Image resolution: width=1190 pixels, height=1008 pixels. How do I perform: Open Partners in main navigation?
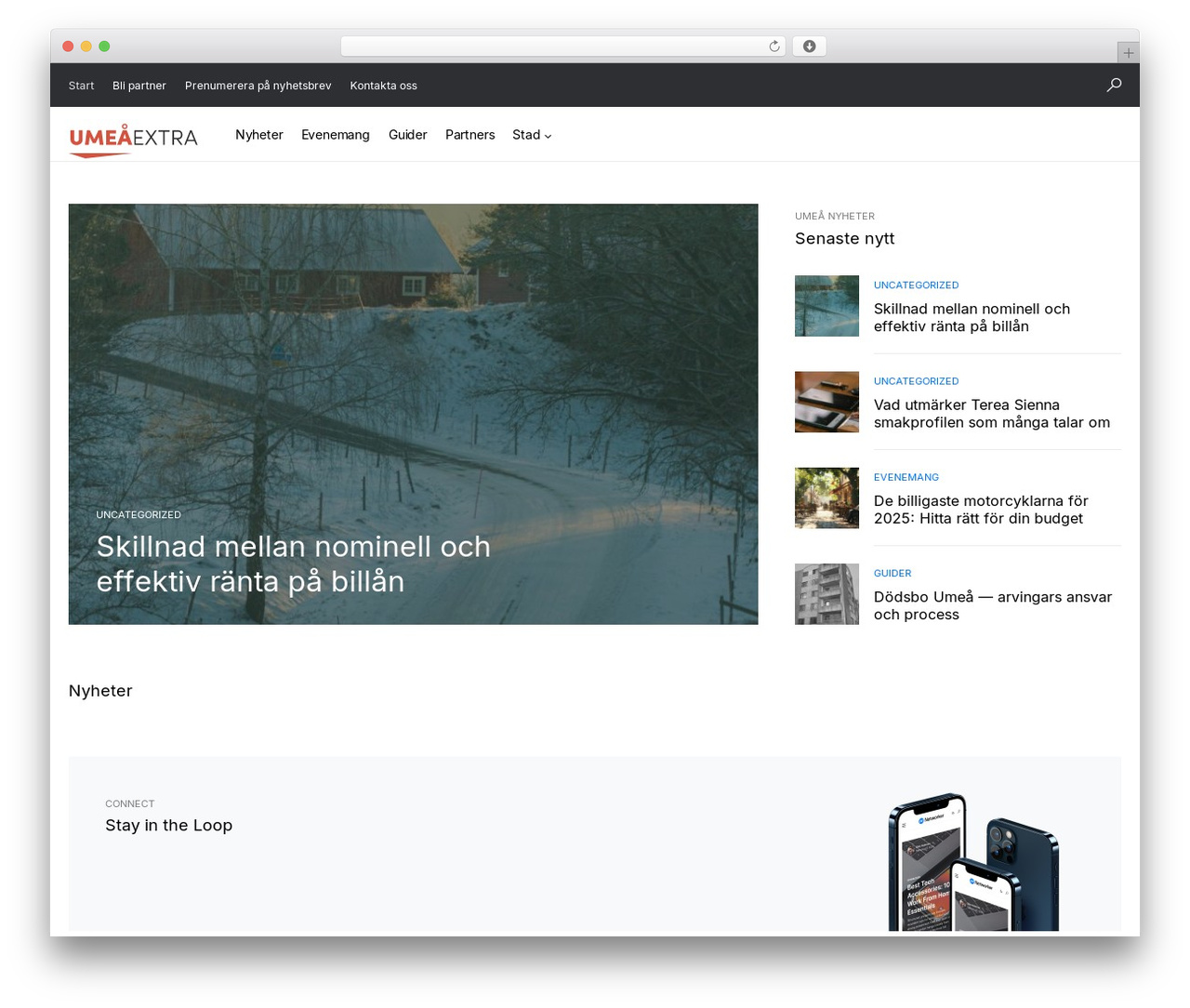coord(469,135)
